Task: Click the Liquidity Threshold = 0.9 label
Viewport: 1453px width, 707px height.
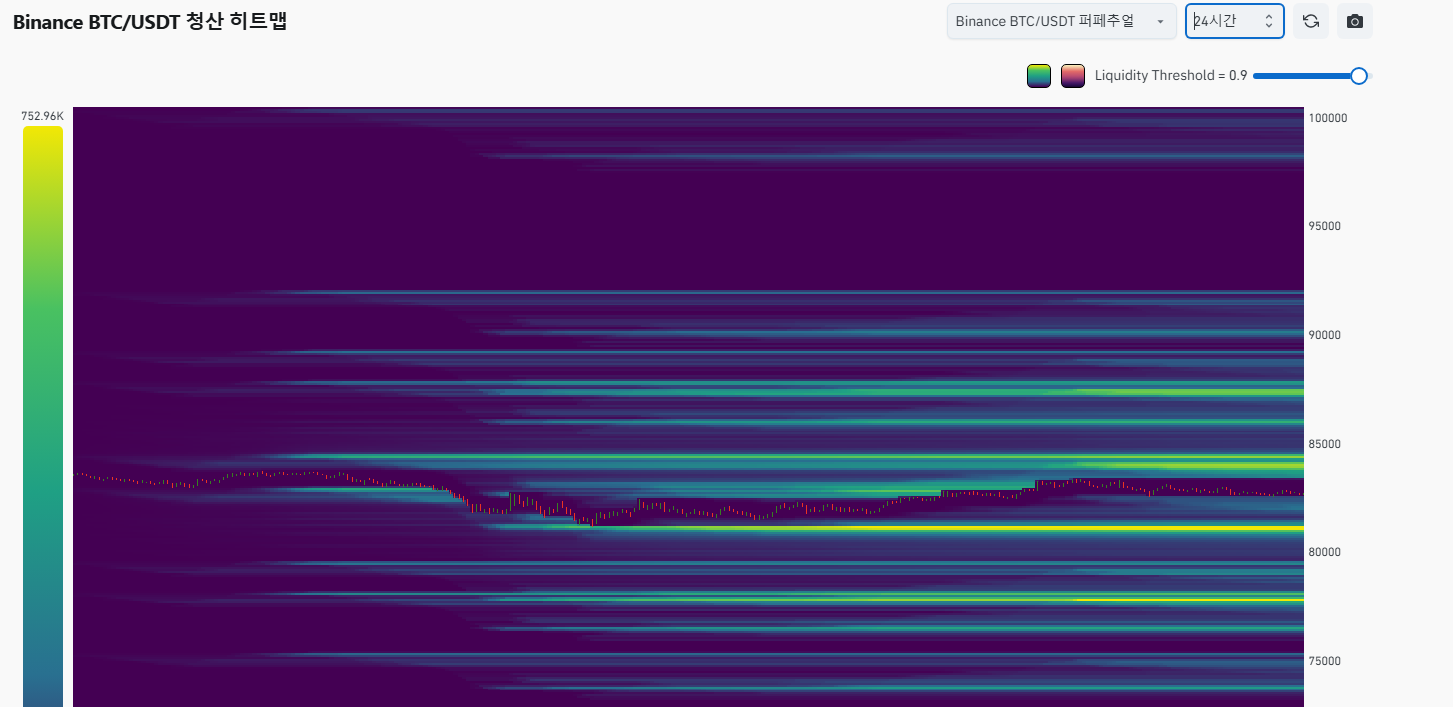Action: coord(1171,76)
